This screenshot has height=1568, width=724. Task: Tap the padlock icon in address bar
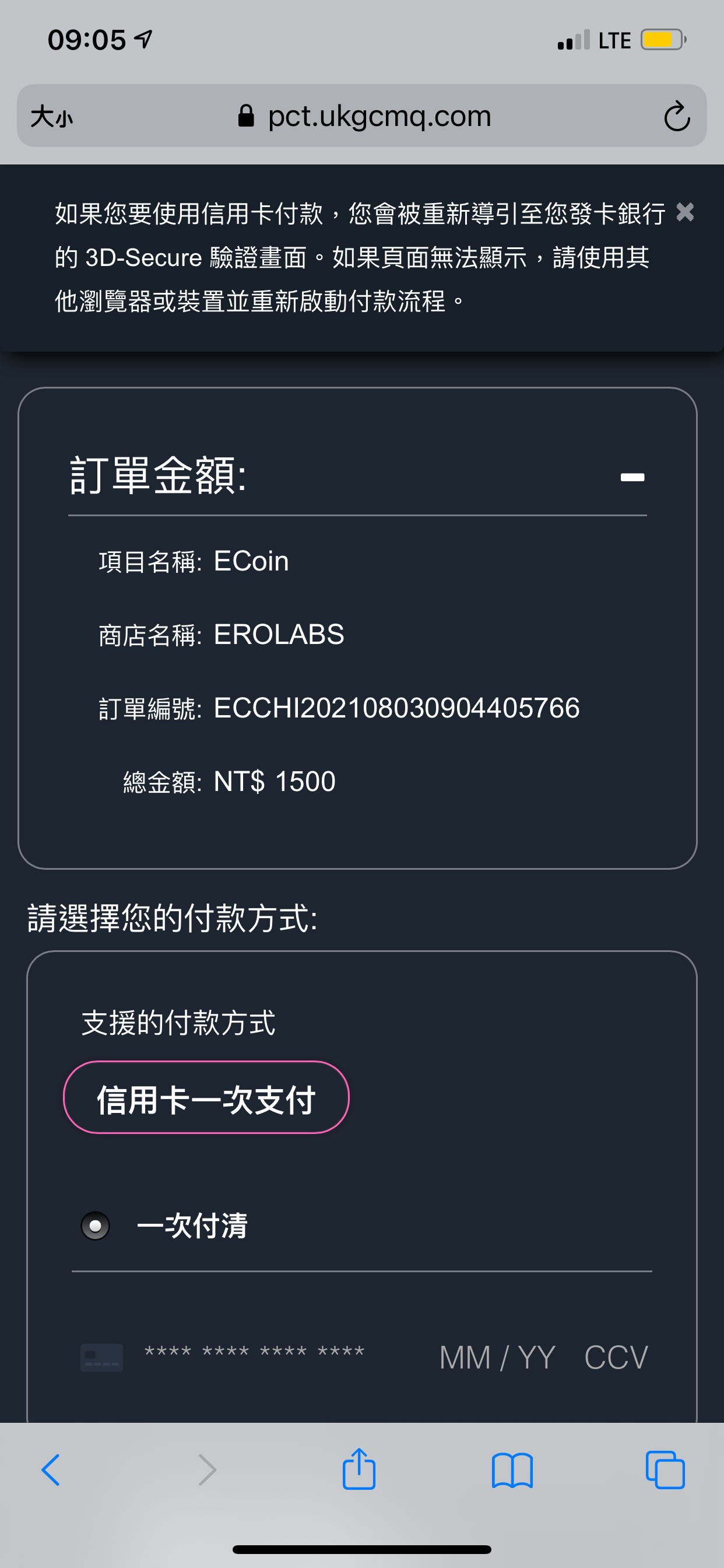pos(246,115)
